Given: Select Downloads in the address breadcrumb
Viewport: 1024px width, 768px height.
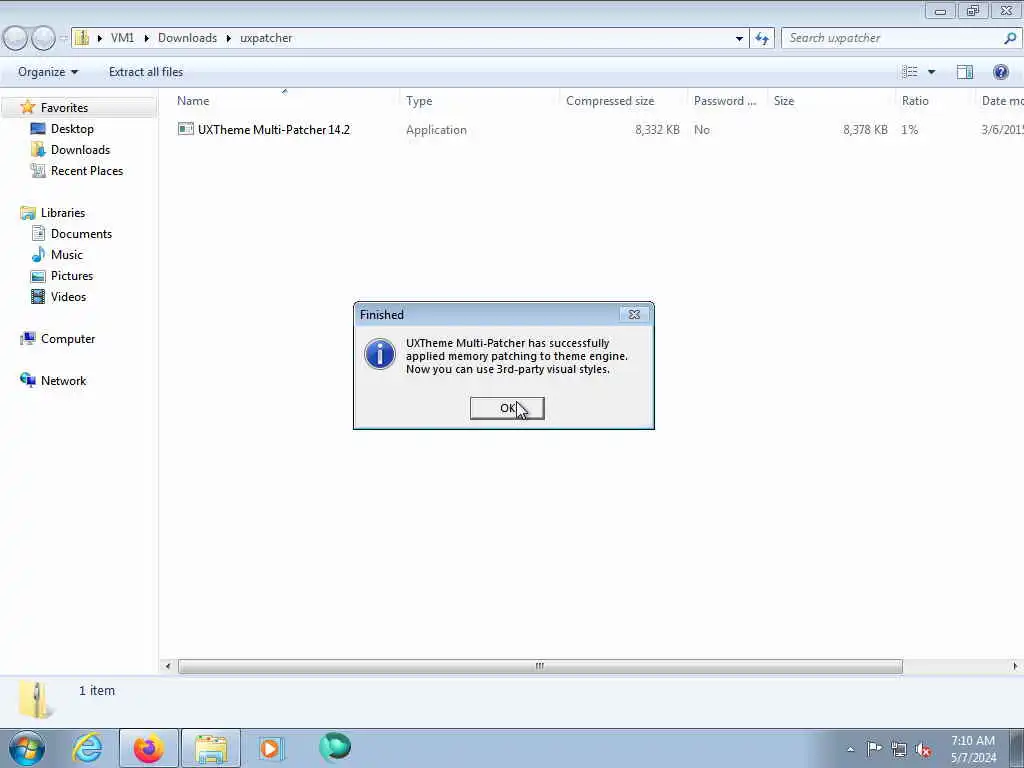Looking at the screenshot, I should click(187, 38).
